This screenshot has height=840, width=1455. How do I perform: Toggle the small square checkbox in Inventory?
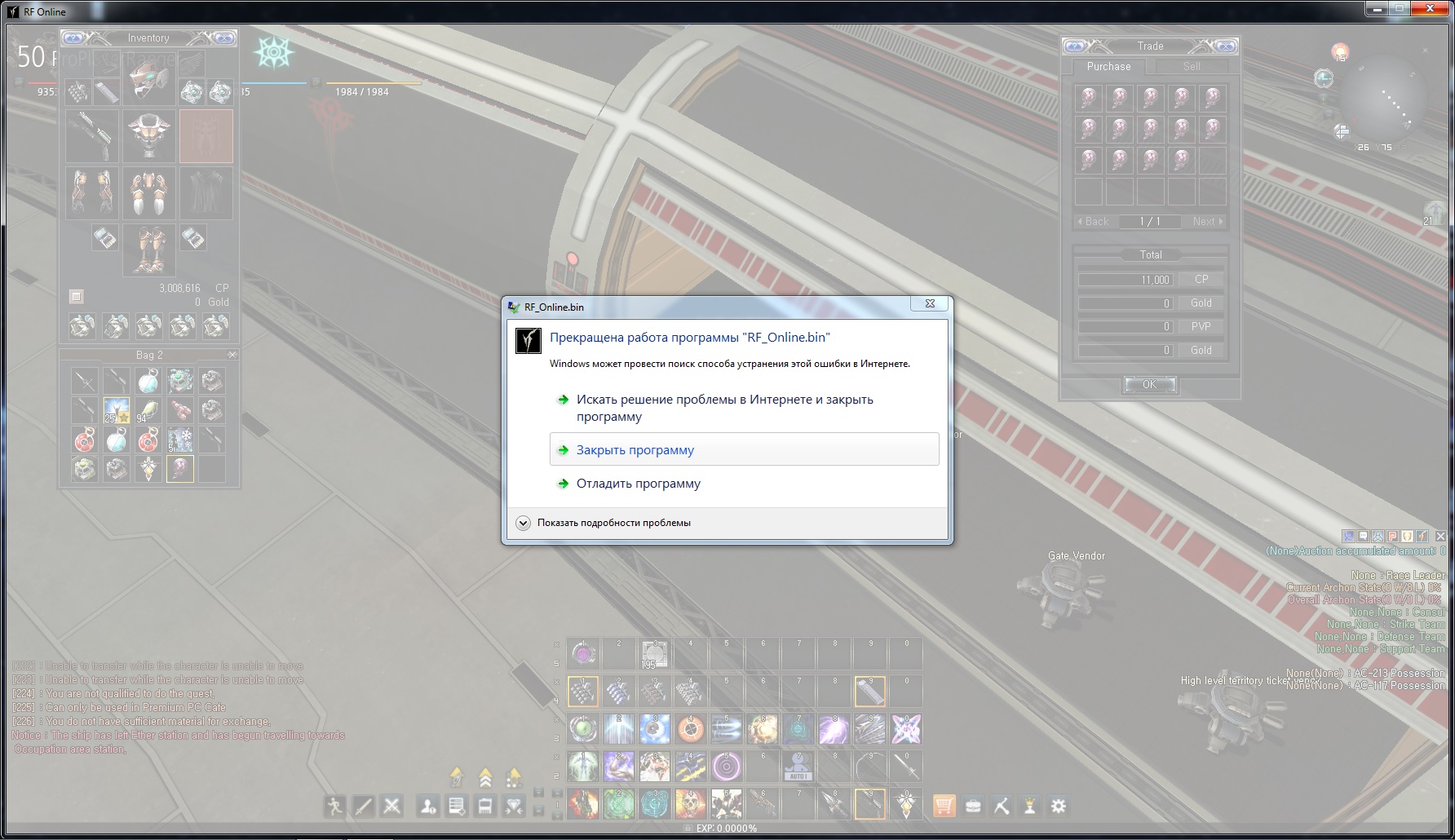76,296
